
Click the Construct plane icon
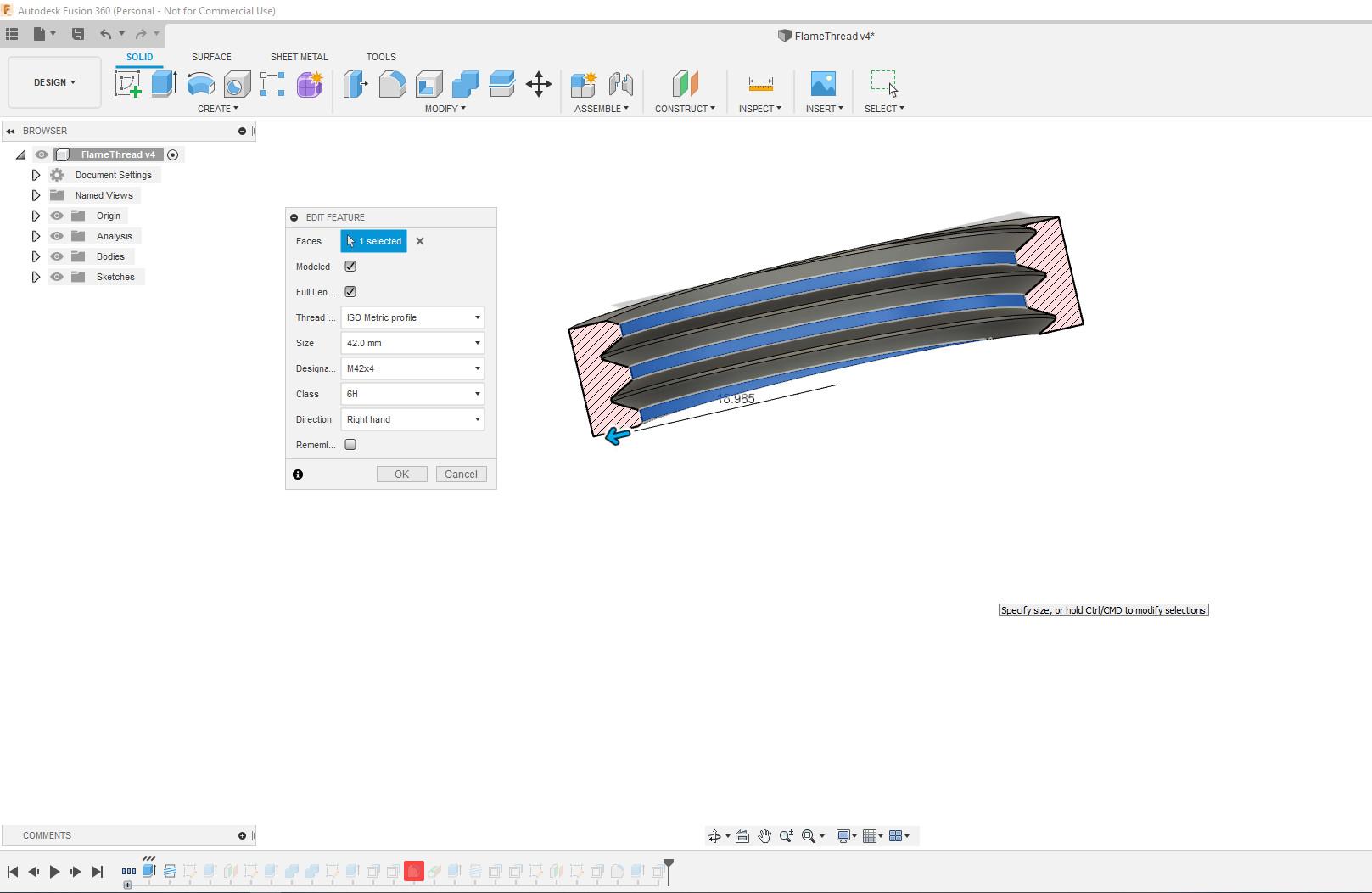coord(685,84)
